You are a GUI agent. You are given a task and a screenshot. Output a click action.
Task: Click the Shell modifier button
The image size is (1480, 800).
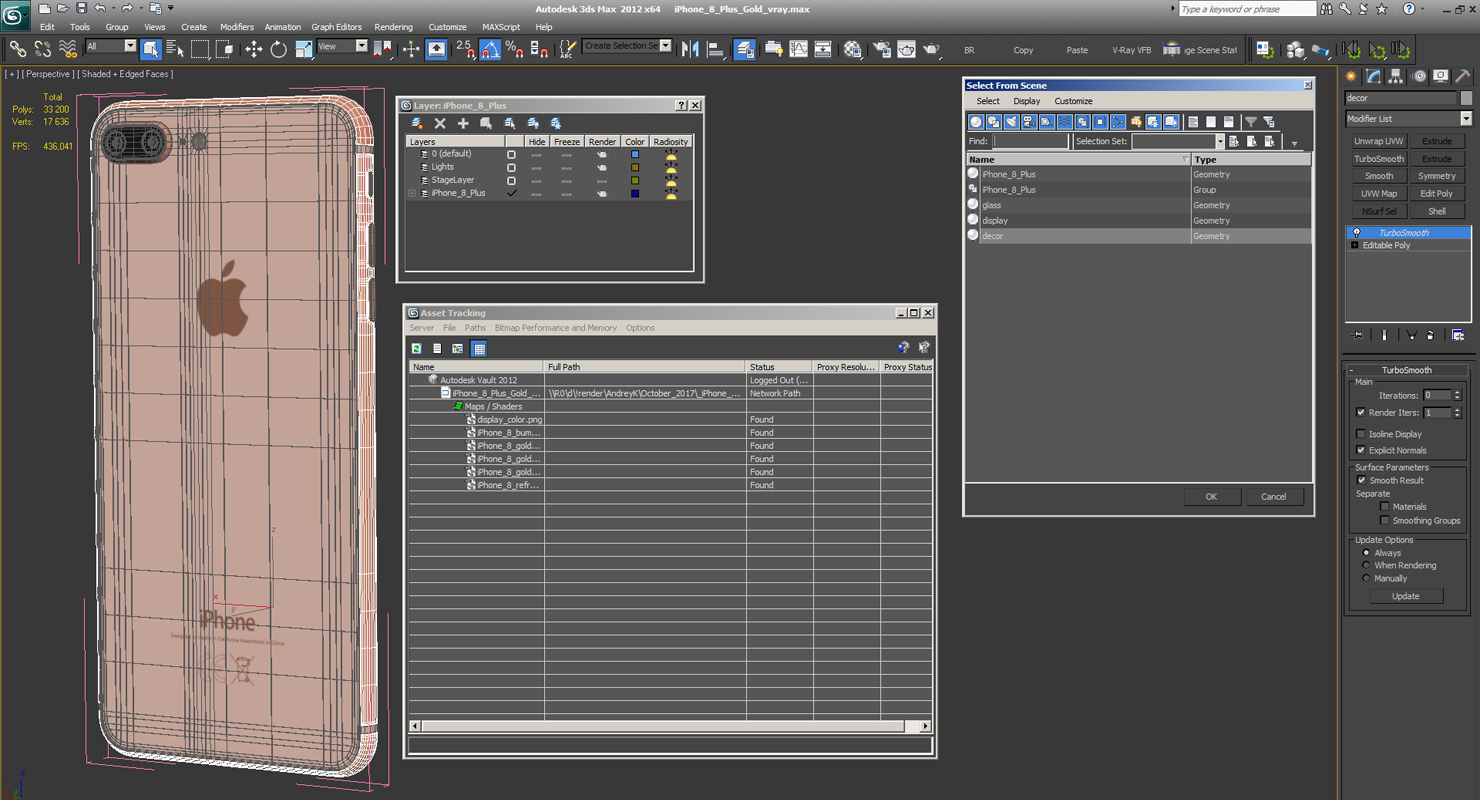(x=1437, y=211)
